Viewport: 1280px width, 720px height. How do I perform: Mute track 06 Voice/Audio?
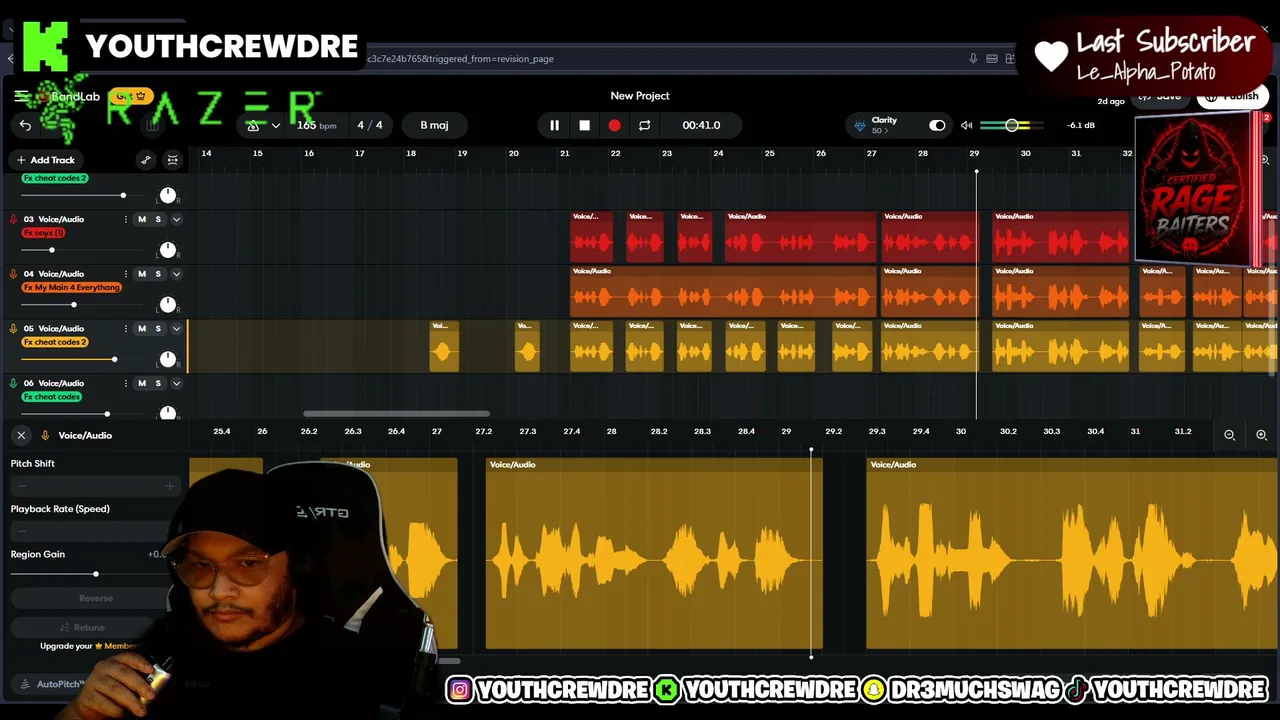[x=142, y=384]
